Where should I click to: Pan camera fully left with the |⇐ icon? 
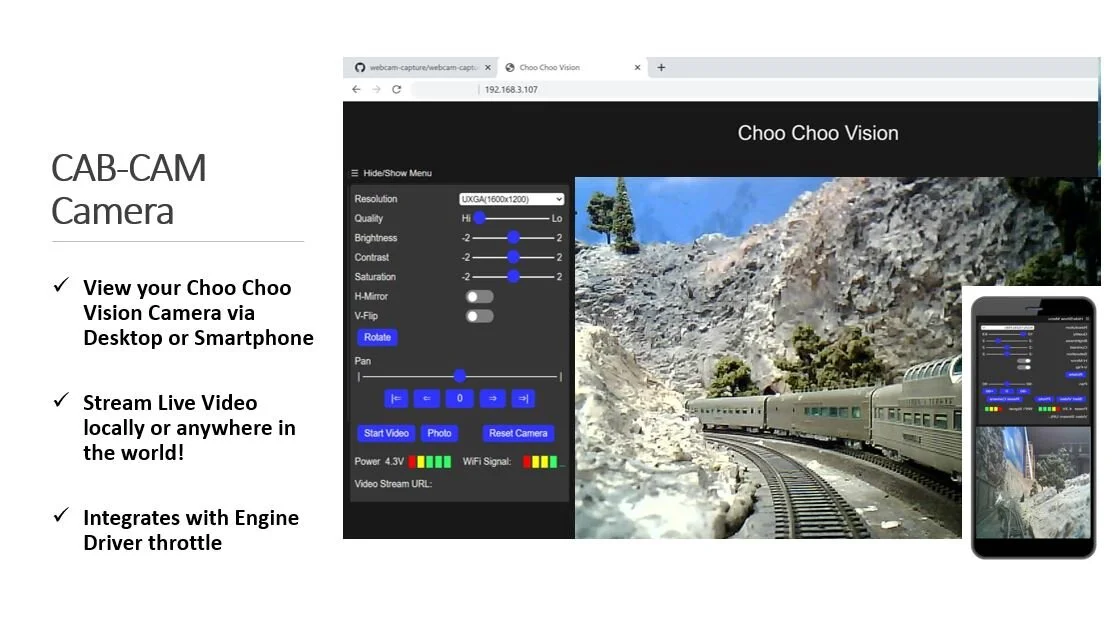click(396, 398)
